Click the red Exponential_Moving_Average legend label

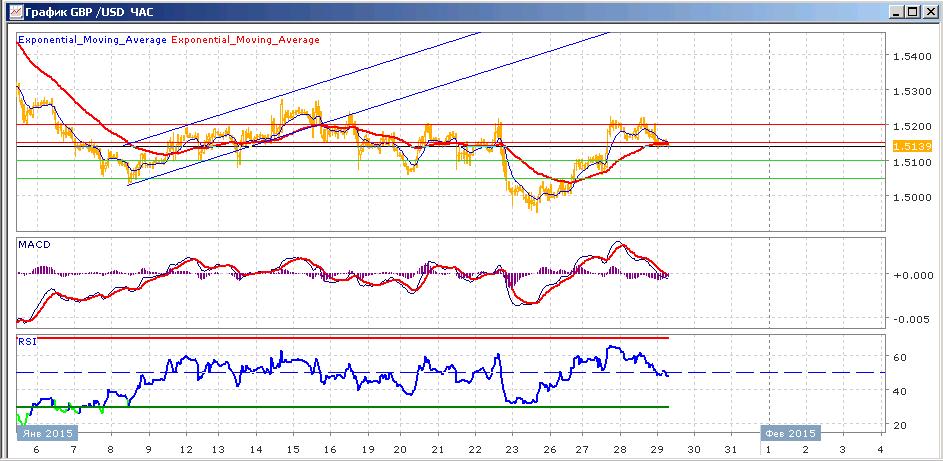click(x=245, y=40)
